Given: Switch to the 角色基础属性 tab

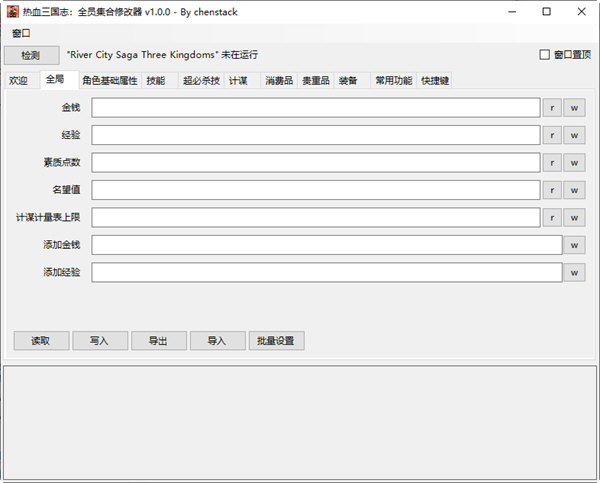Looking at the screenshot, I should pyautogui.click(x=109, y=81).
